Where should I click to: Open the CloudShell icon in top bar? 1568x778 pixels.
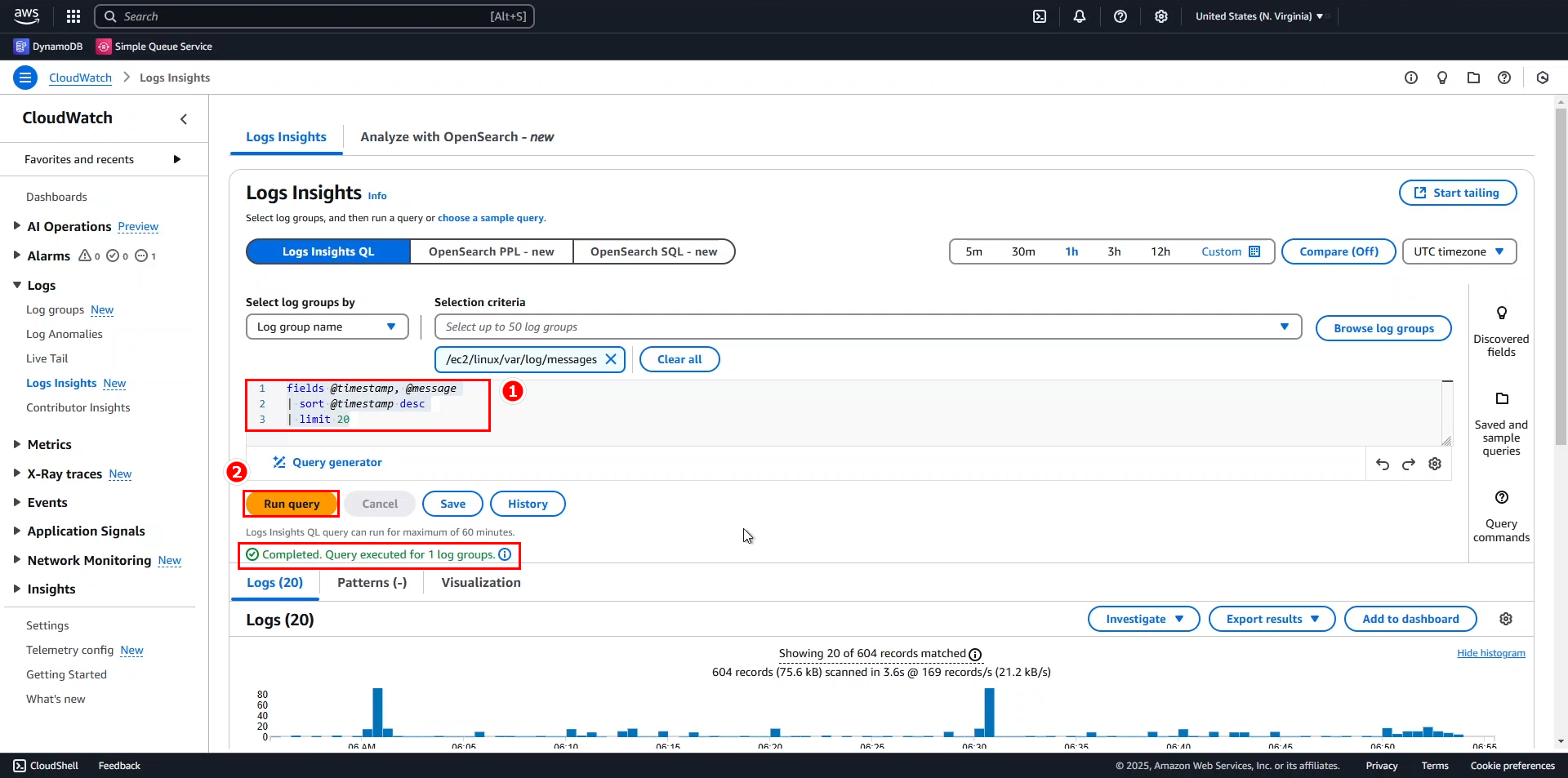(x=1040, y=16)
